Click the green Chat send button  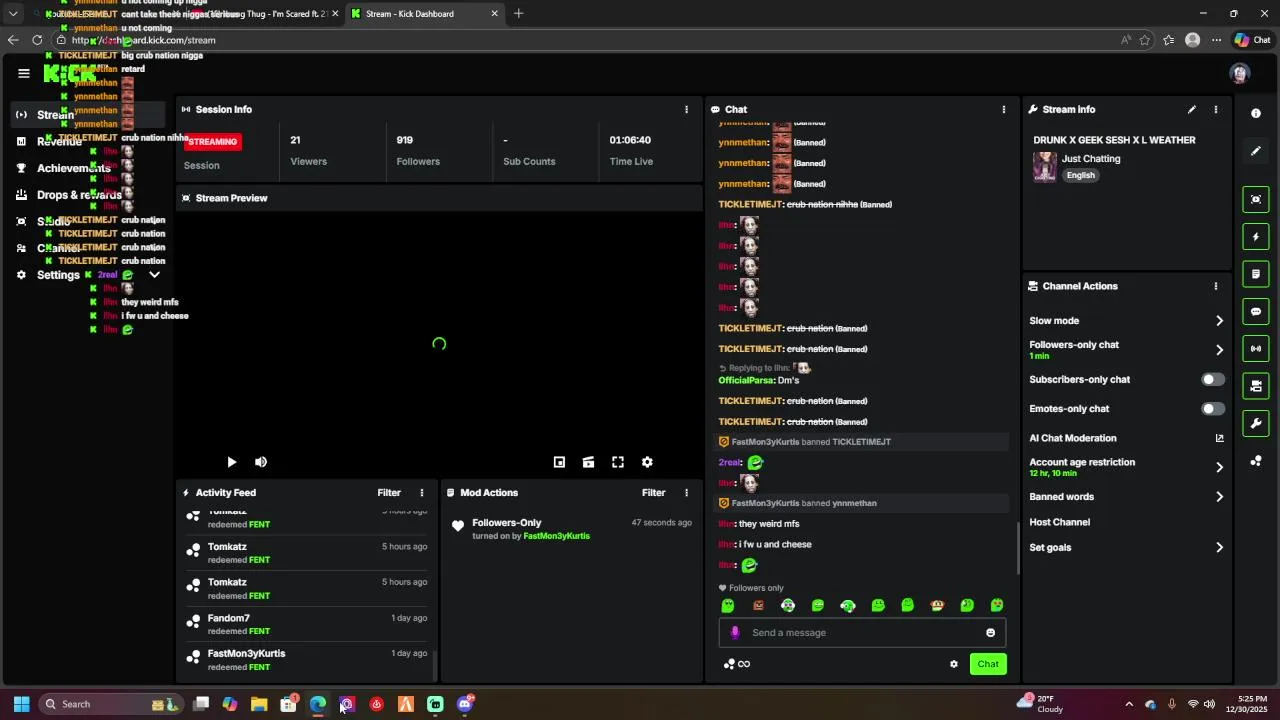pyautogui.click(x=988, y=664)
